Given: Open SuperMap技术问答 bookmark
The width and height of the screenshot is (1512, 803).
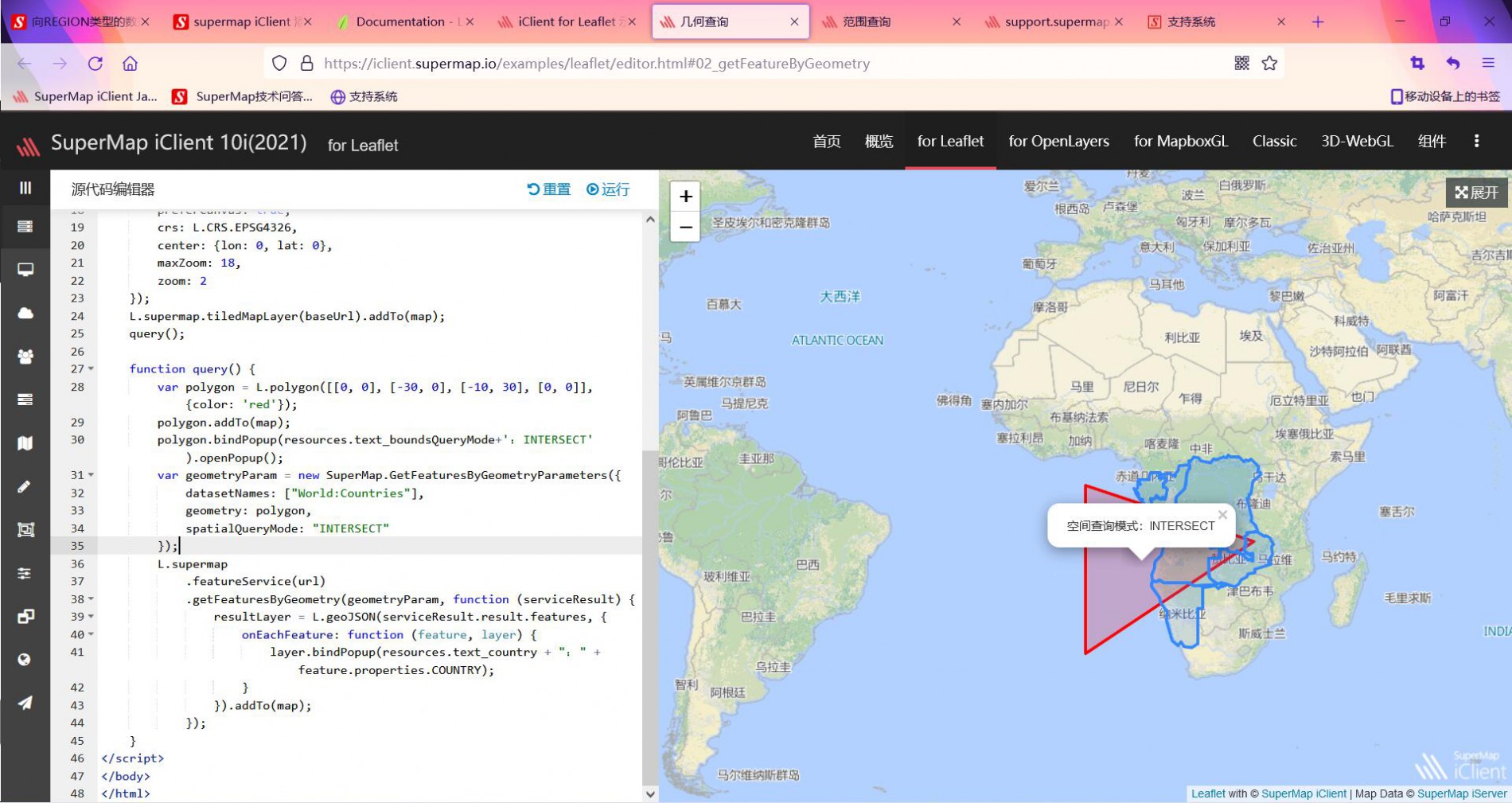Looking at the screenshot, I should pos(243,96).
